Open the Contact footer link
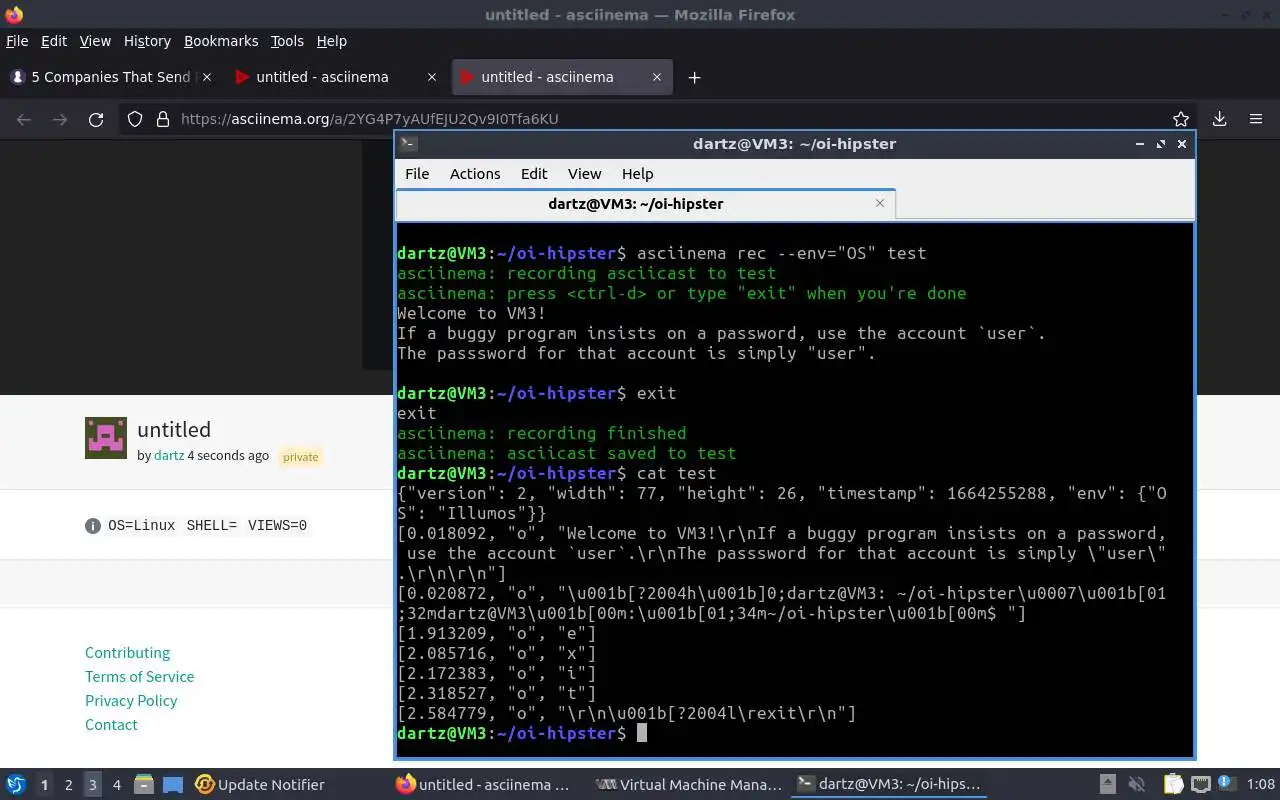 pyautogui.click(x=111, y=724)
